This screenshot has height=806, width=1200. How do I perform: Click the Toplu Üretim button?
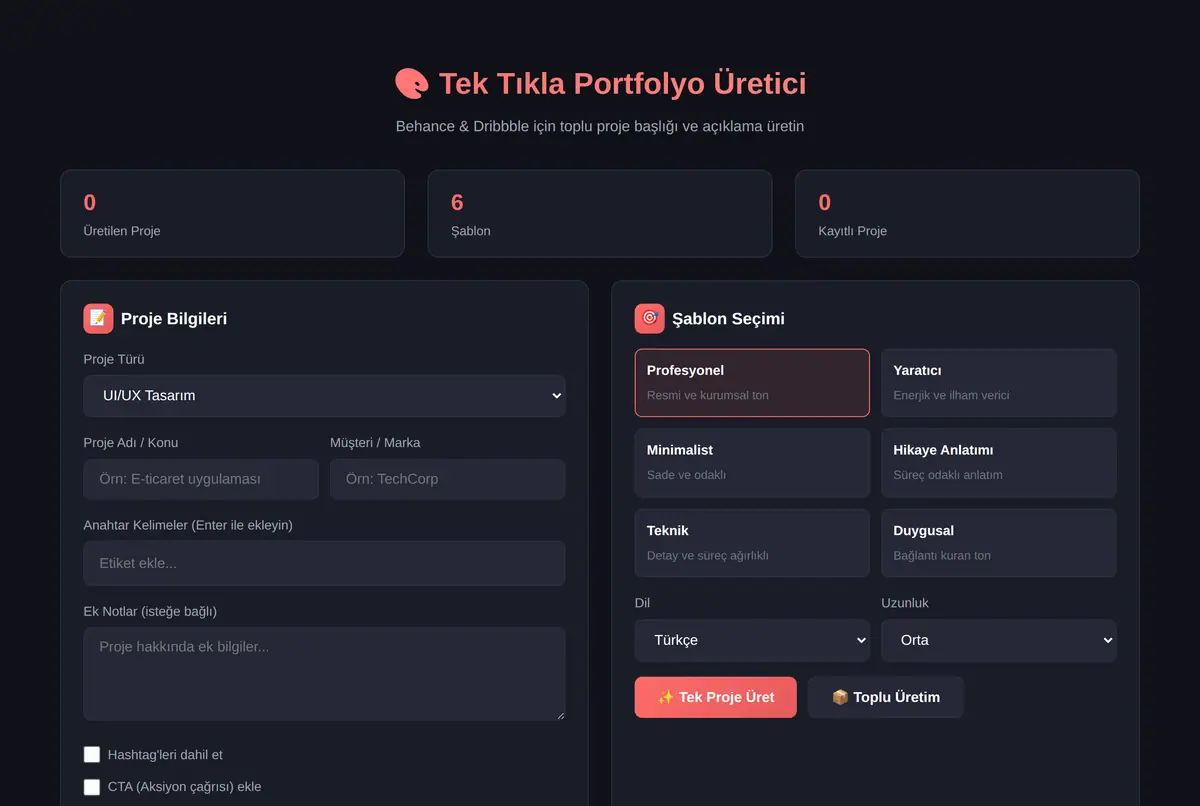click(x=886, y=697)
